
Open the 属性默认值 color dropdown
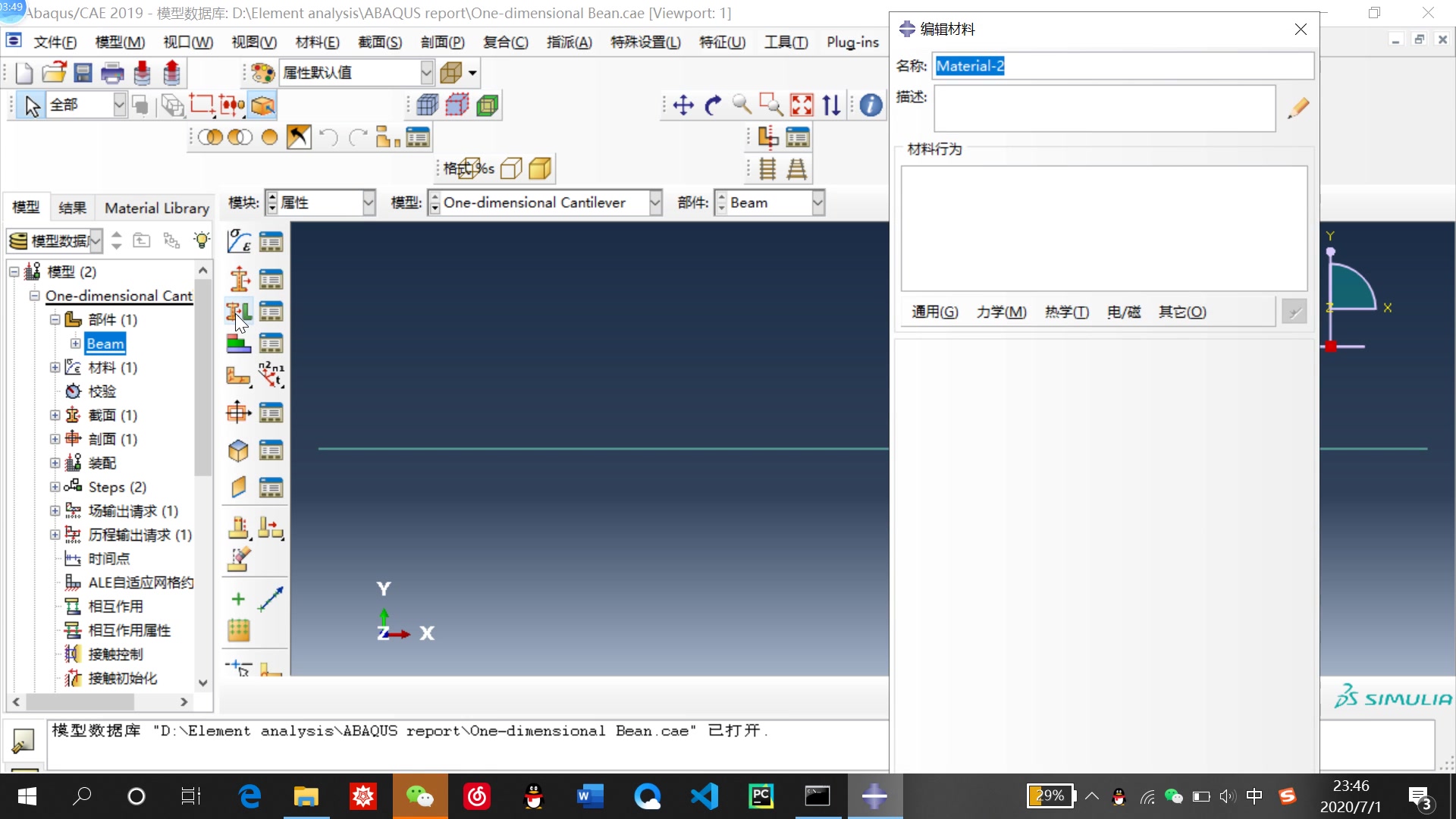(427, 73)
